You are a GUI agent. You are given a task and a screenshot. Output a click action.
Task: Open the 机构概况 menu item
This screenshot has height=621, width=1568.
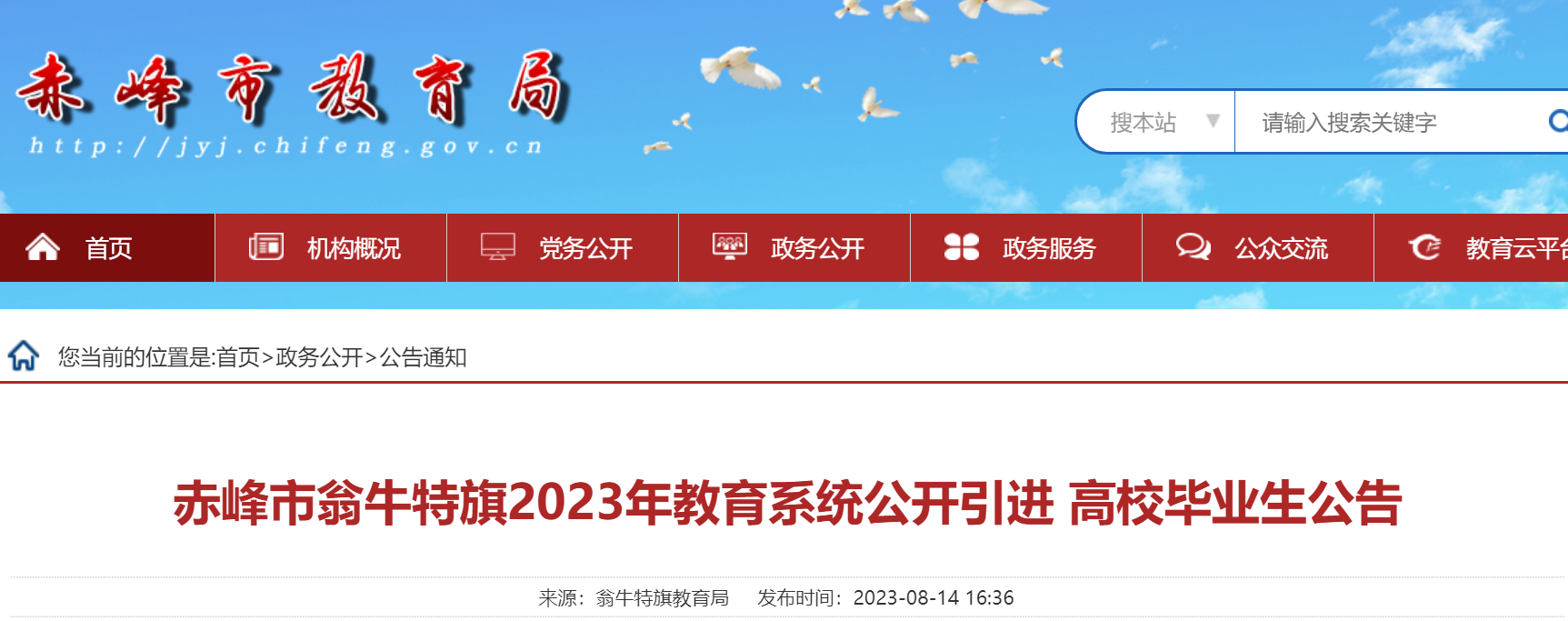tap(331, 247)
